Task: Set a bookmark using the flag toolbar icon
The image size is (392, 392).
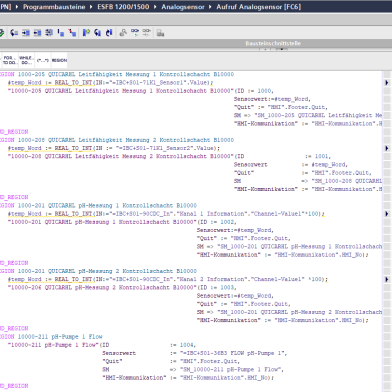Action: pyautogui.click(x=86, y=33)
